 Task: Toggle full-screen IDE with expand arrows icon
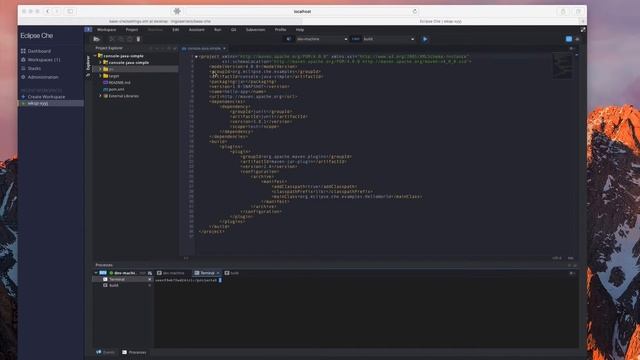[583, 30]
